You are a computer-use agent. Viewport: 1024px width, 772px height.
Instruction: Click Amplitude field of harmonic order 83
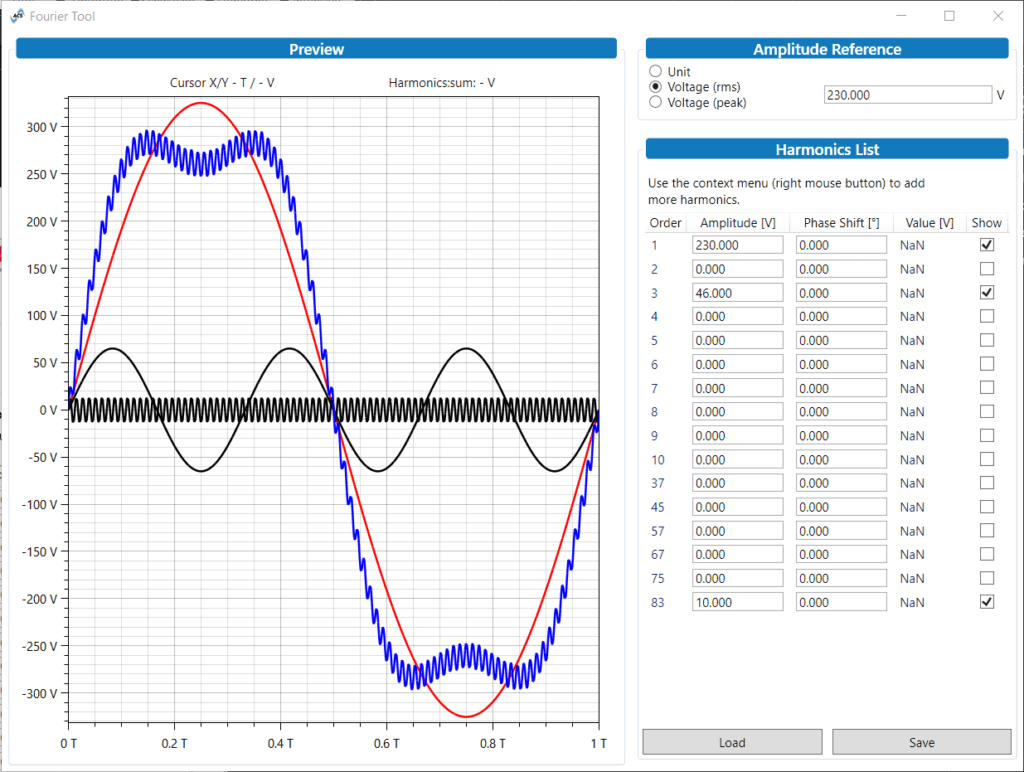click(x=737, y=602)
